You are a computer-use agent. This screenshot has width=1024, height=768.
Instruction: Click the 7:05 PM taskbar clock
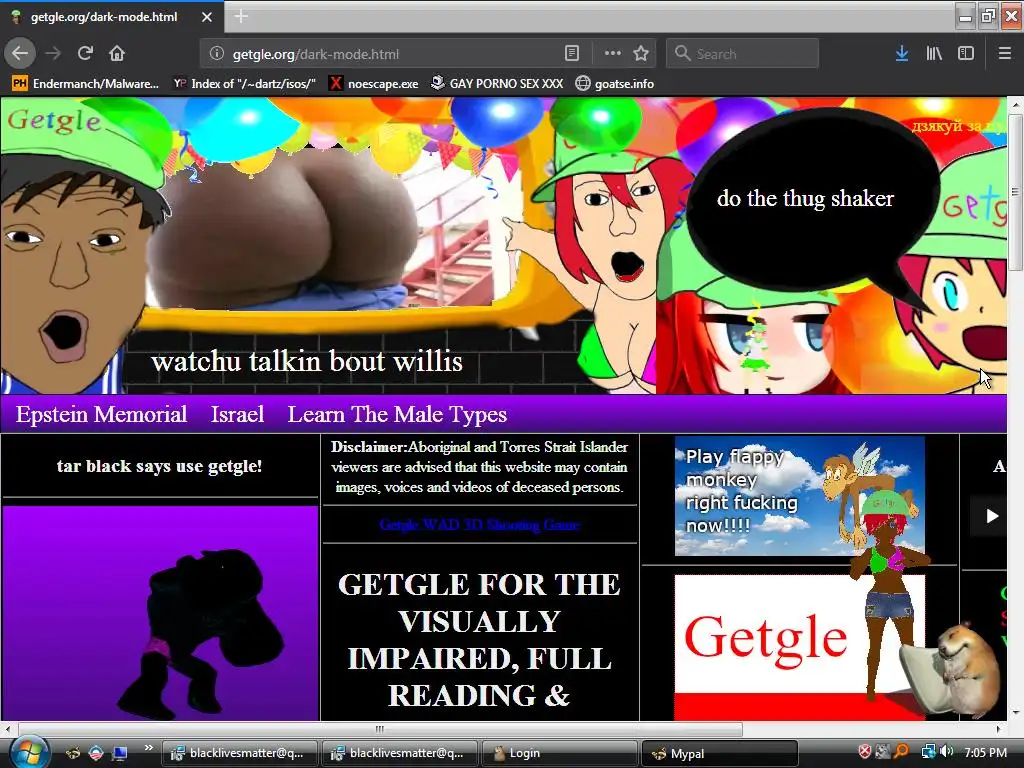[x=985, y=752]
